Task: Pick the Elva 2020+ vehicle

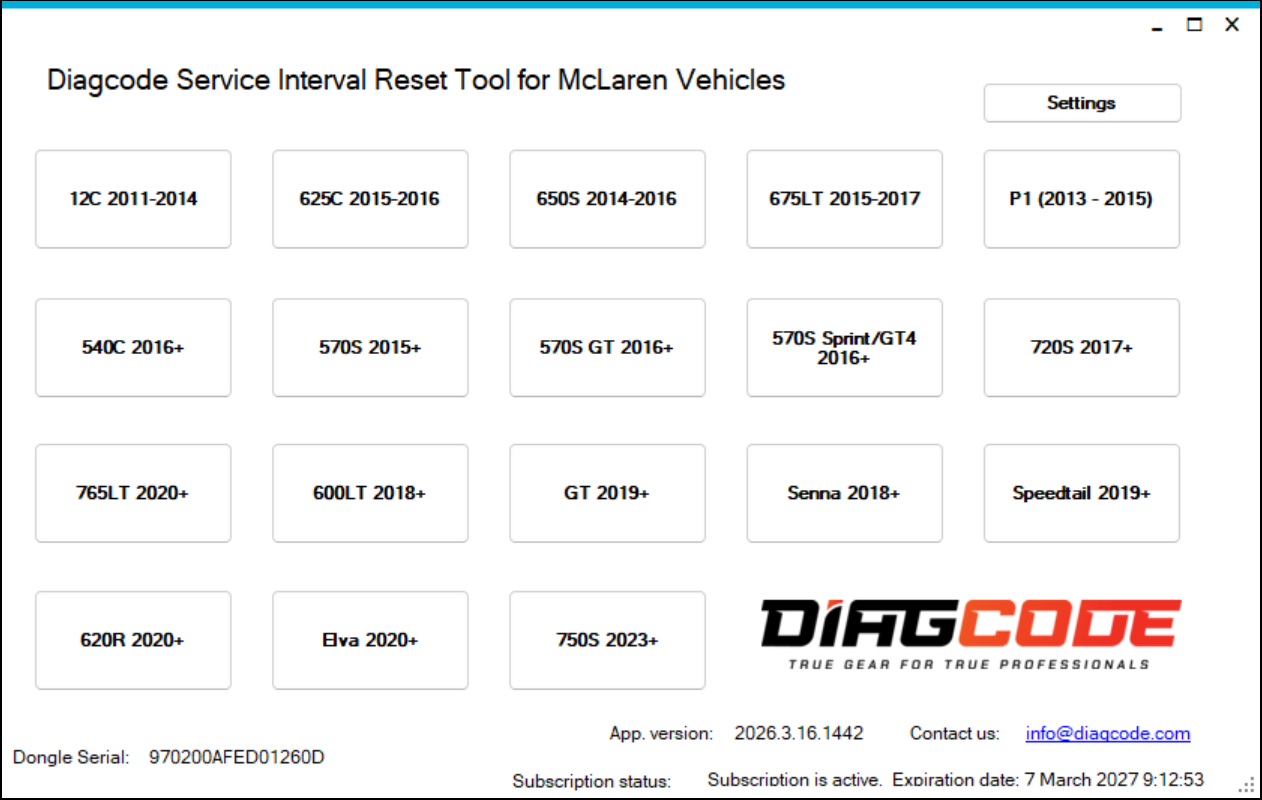Action: point(370,640)
